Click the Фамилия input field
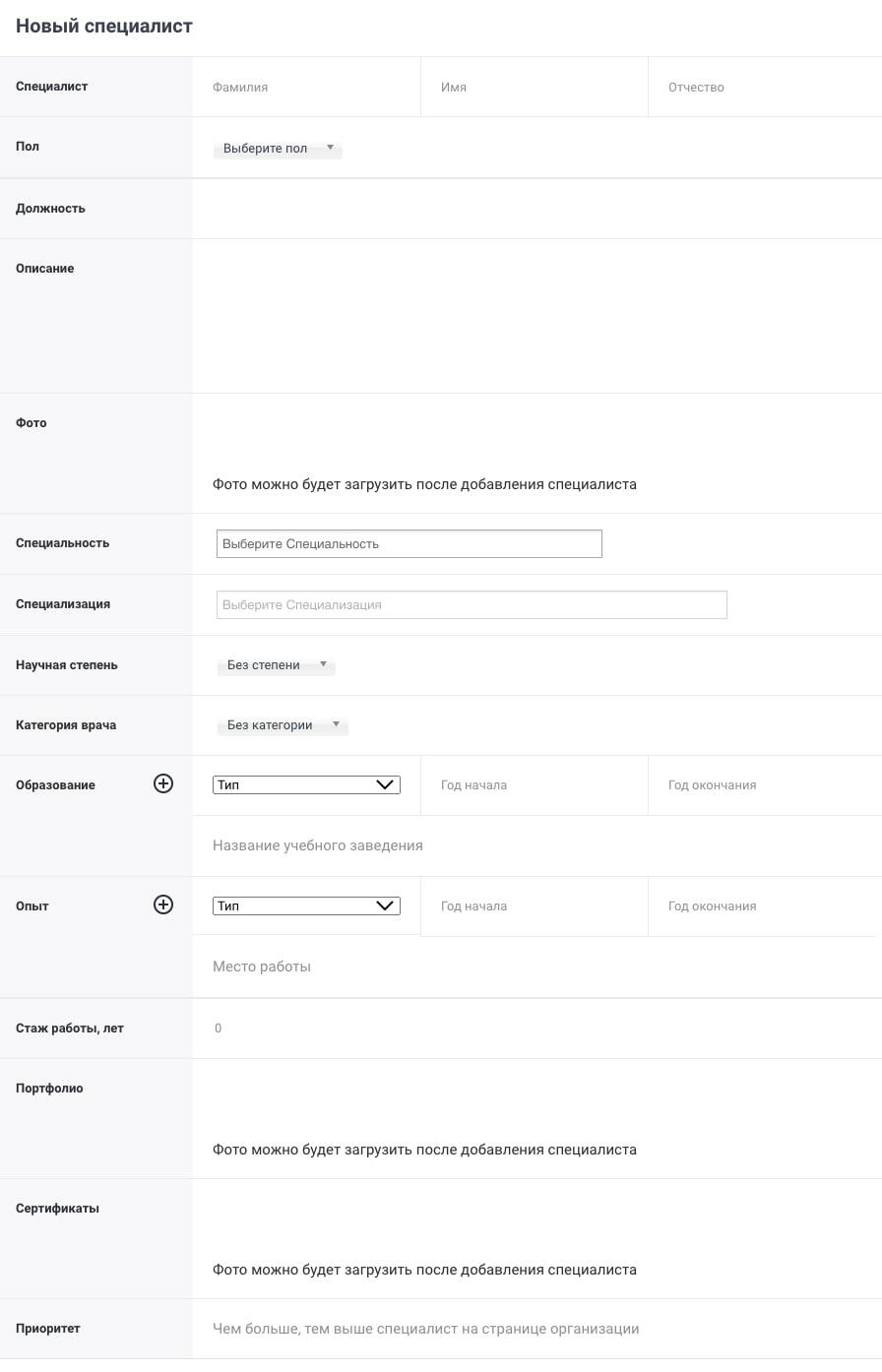The width and height of the screenshot is (882, 1372). pyautogui.click(x=306, y=88)
